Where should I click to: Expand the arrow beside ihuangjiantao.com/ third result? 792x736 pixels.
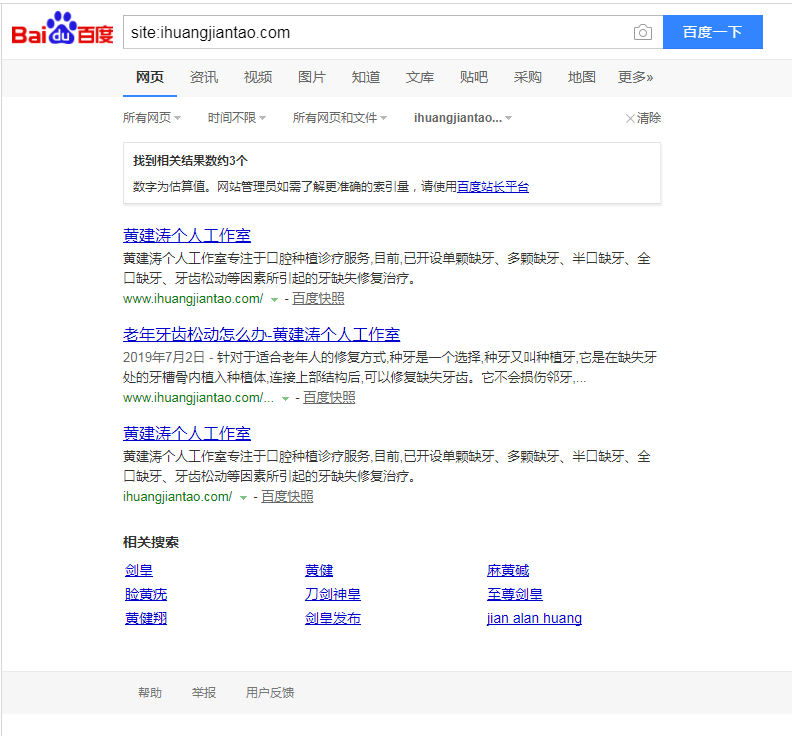[243, 498]
